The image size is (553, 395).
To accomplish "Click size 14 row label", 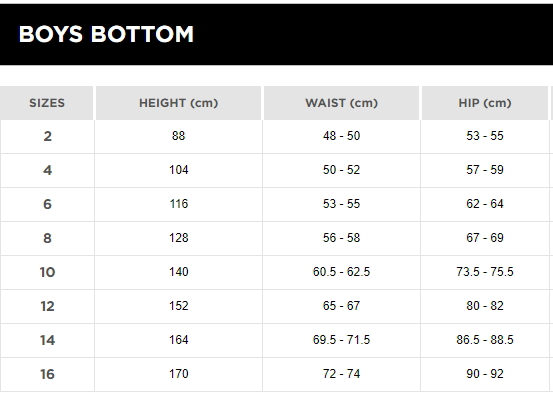I will click(x=48, y=340).
